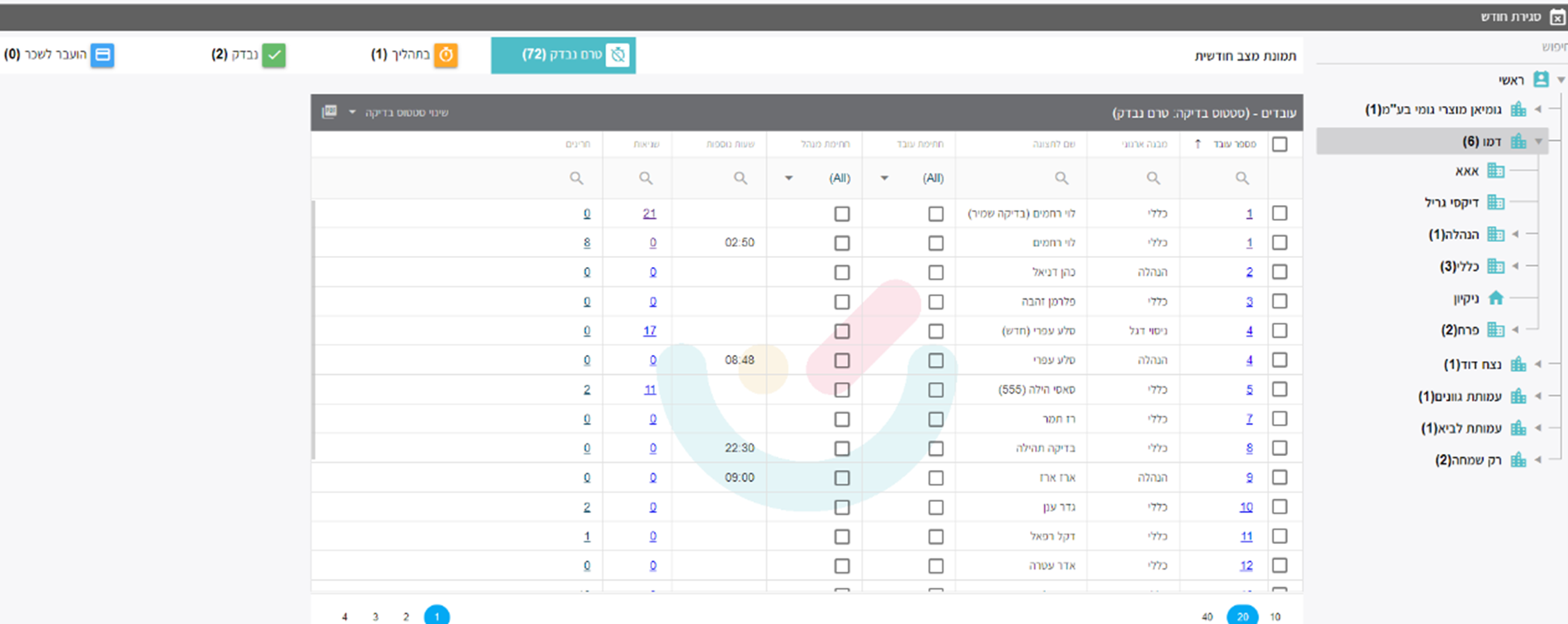Click the orange timer בתהליך status icon

coord(446,55)
